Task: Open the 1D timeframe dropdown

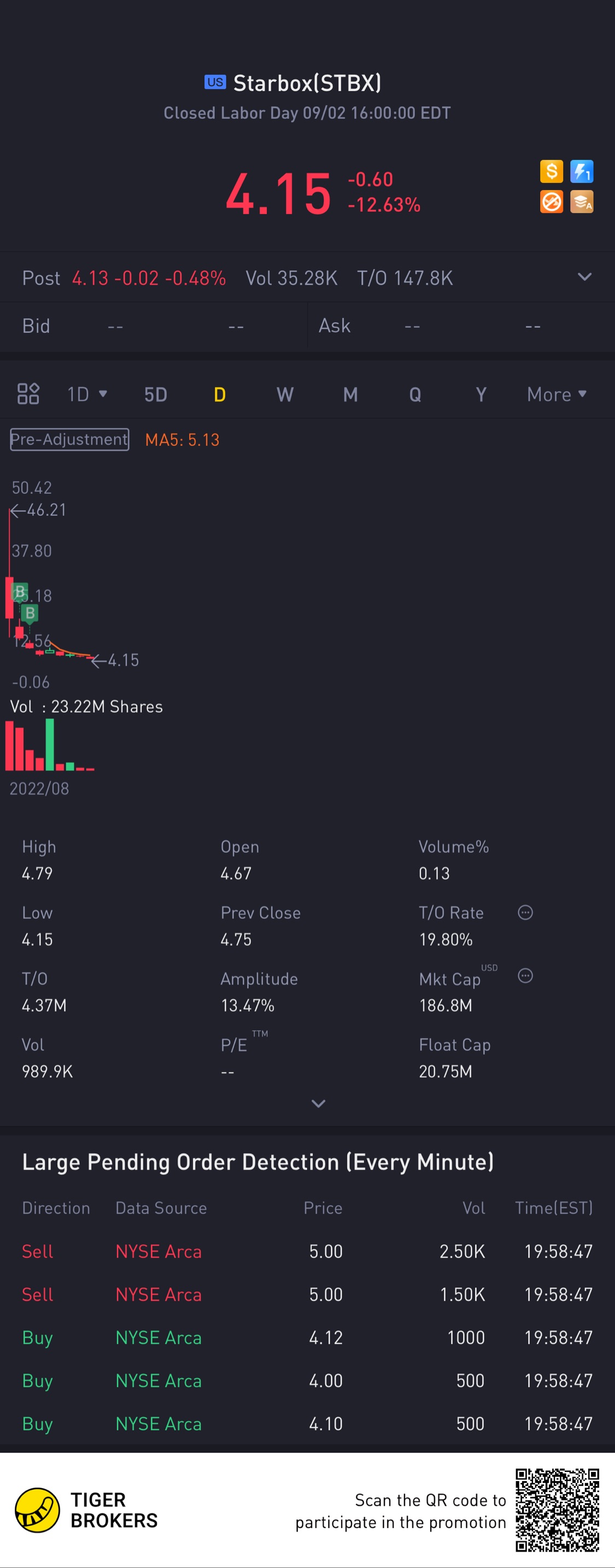Action: pos(86,394)
